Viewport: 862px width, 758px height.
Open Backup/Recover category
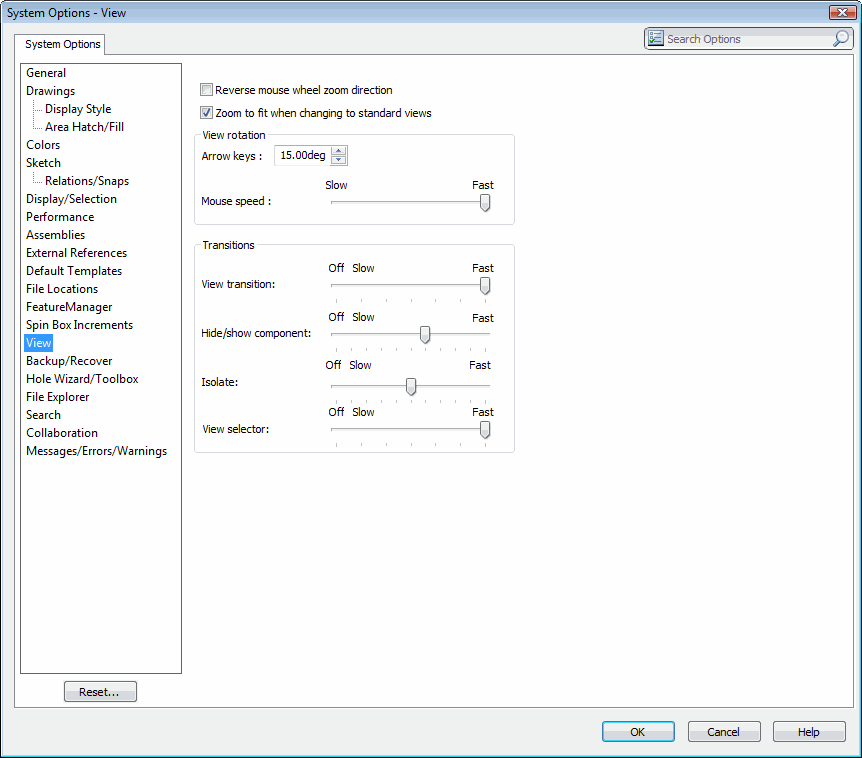tap(69, 361)
